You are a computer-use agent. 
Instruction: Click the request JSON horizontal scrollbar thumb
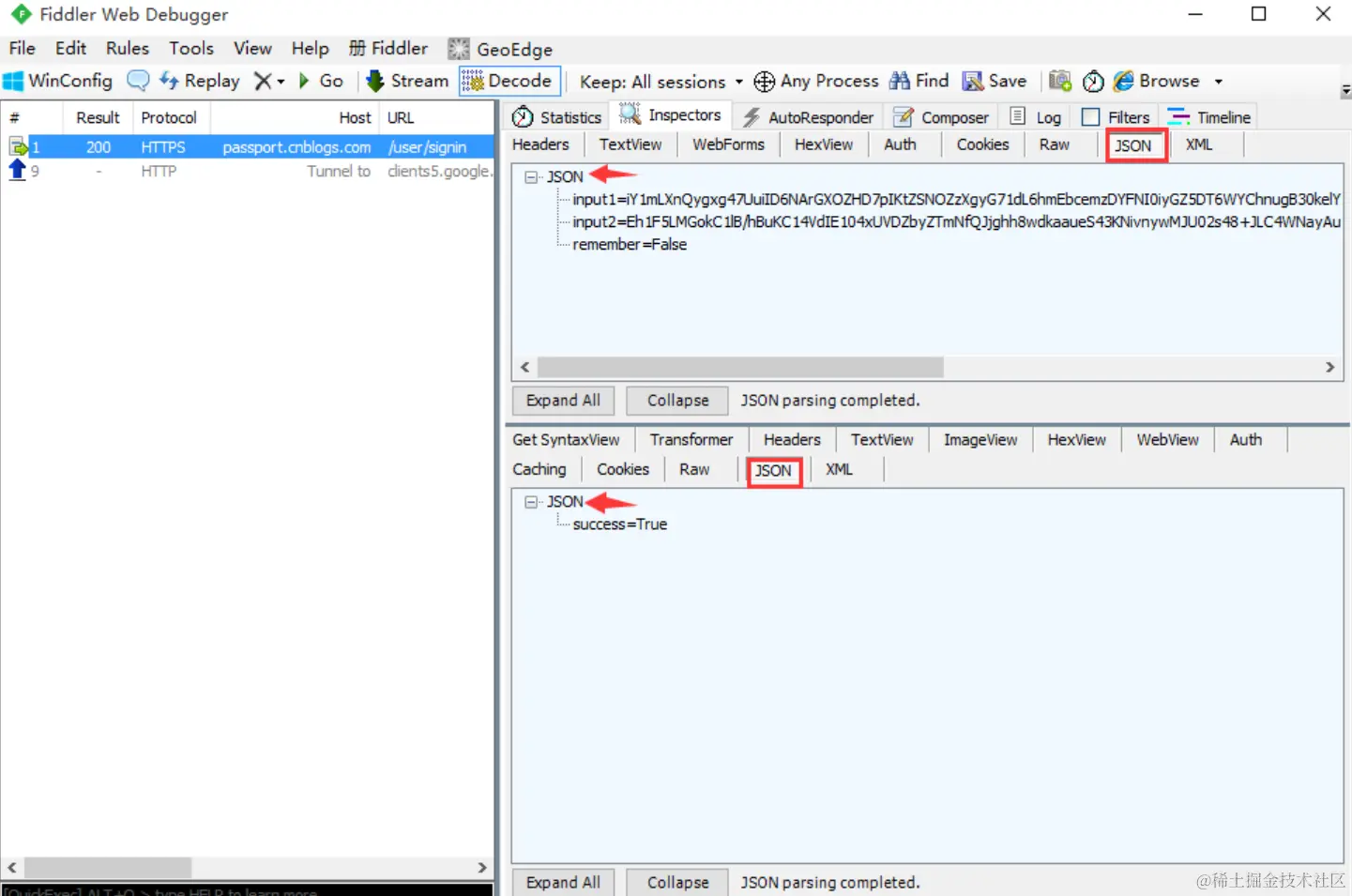(740, 367)
